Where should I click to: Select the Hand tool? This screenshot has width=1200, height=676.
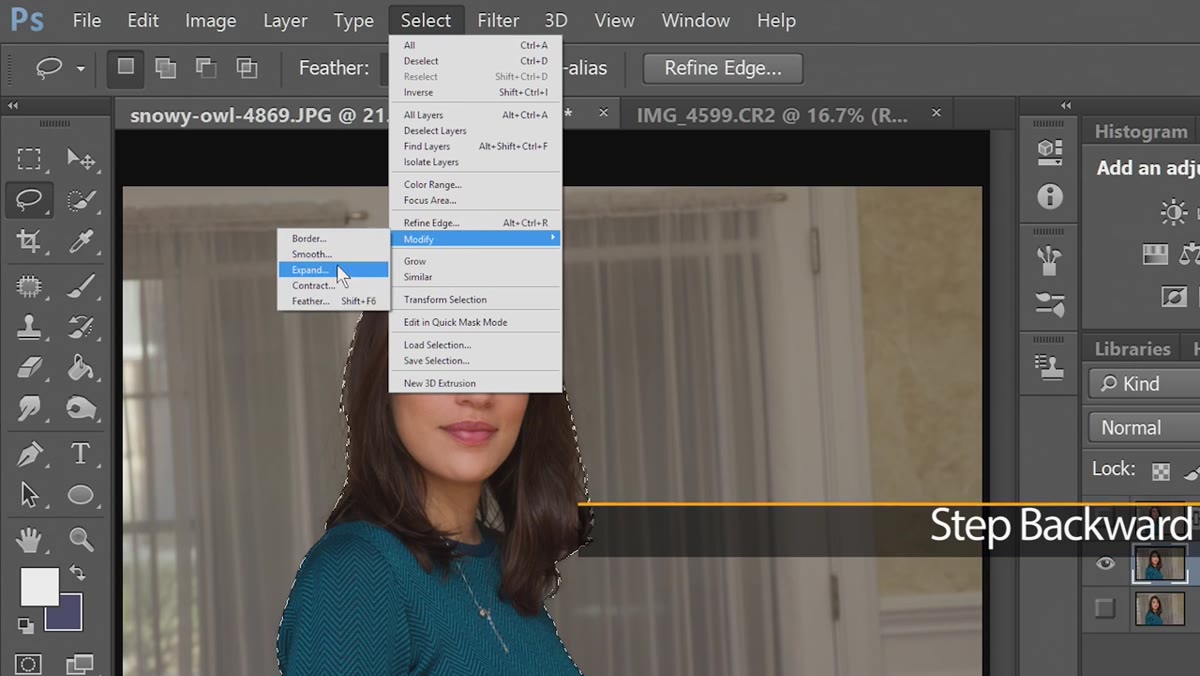(x=29, y=539)
